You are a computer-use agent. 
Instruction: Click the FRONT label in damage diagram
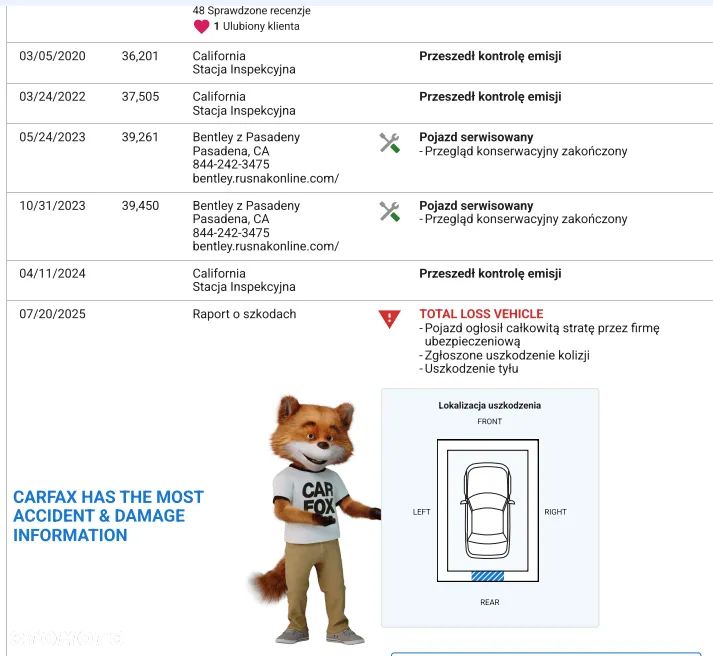tap(490, 421)
